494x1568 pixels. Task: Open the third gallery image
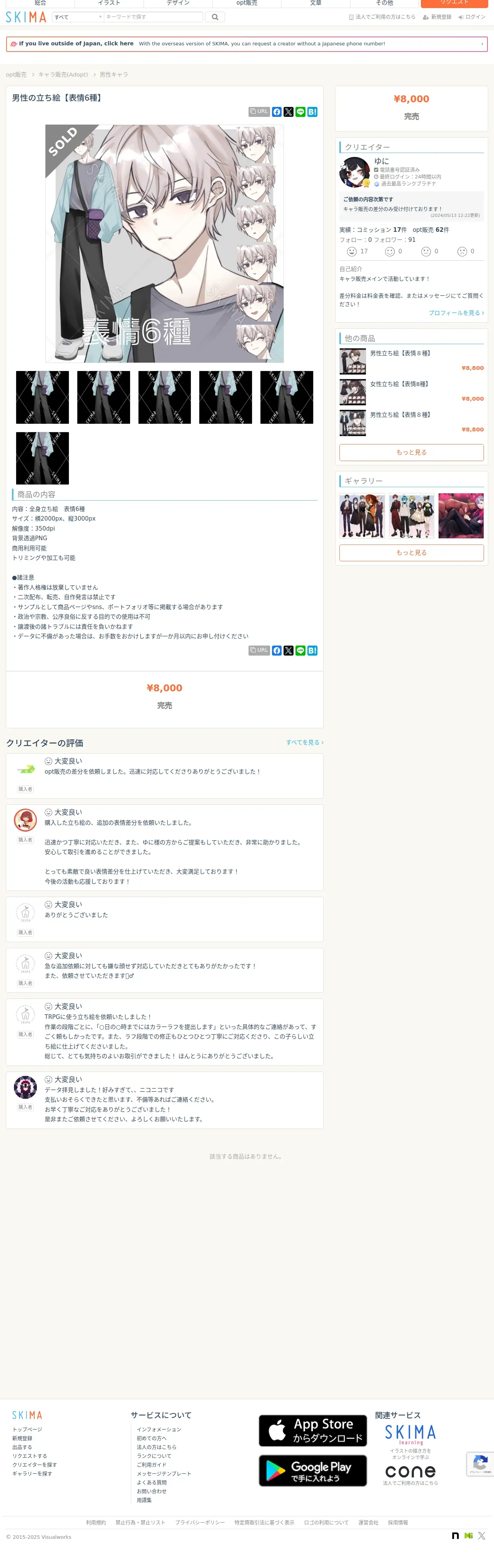pos(461,516)
